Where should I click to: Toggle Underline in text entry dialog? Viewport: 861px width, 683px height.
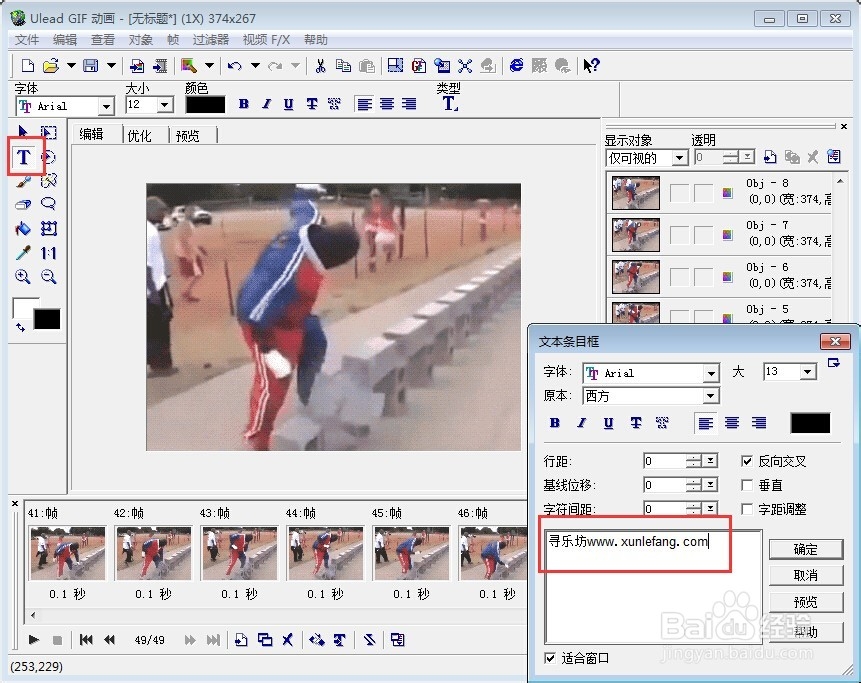pos(608,423)
